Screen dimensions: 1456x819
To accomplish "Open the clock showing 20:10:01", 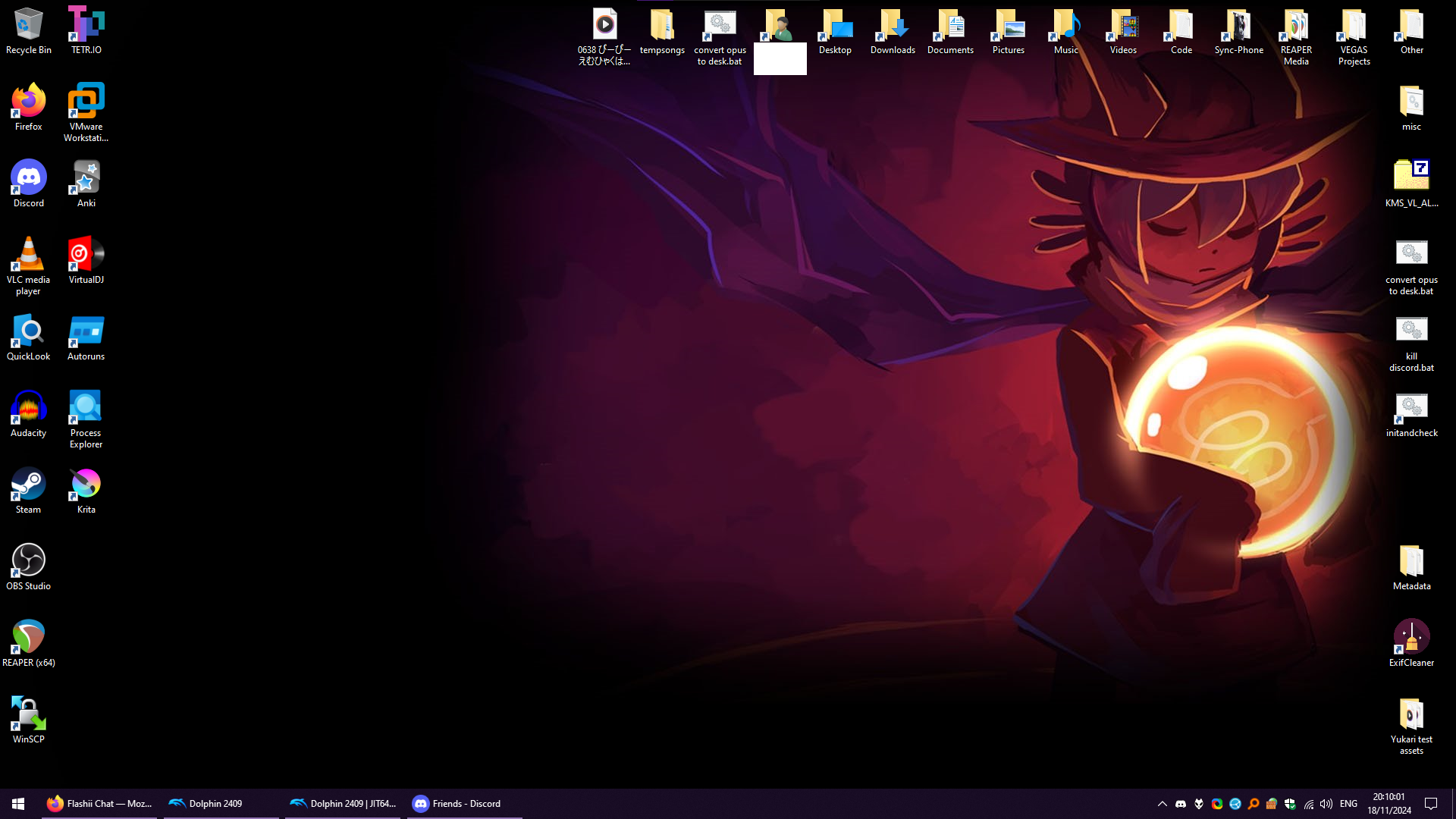I will [1389, 804].
